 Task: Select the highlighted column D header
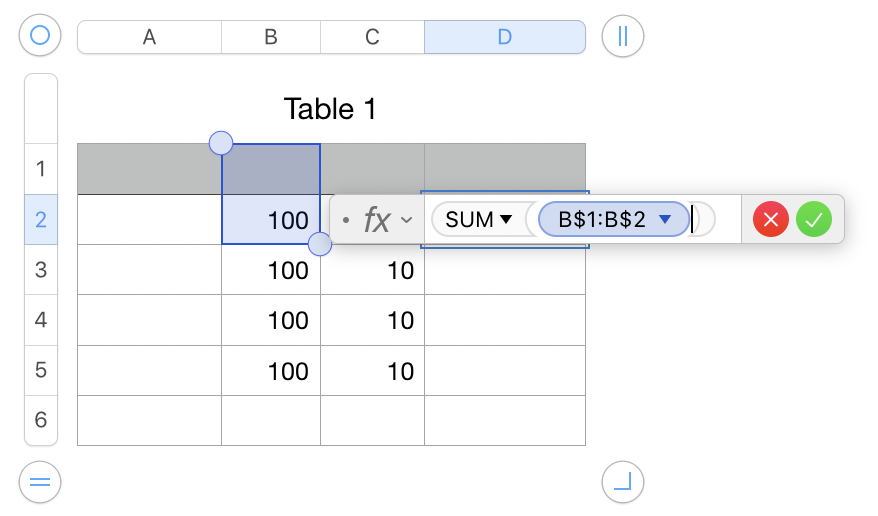click(x=504, y=37)
